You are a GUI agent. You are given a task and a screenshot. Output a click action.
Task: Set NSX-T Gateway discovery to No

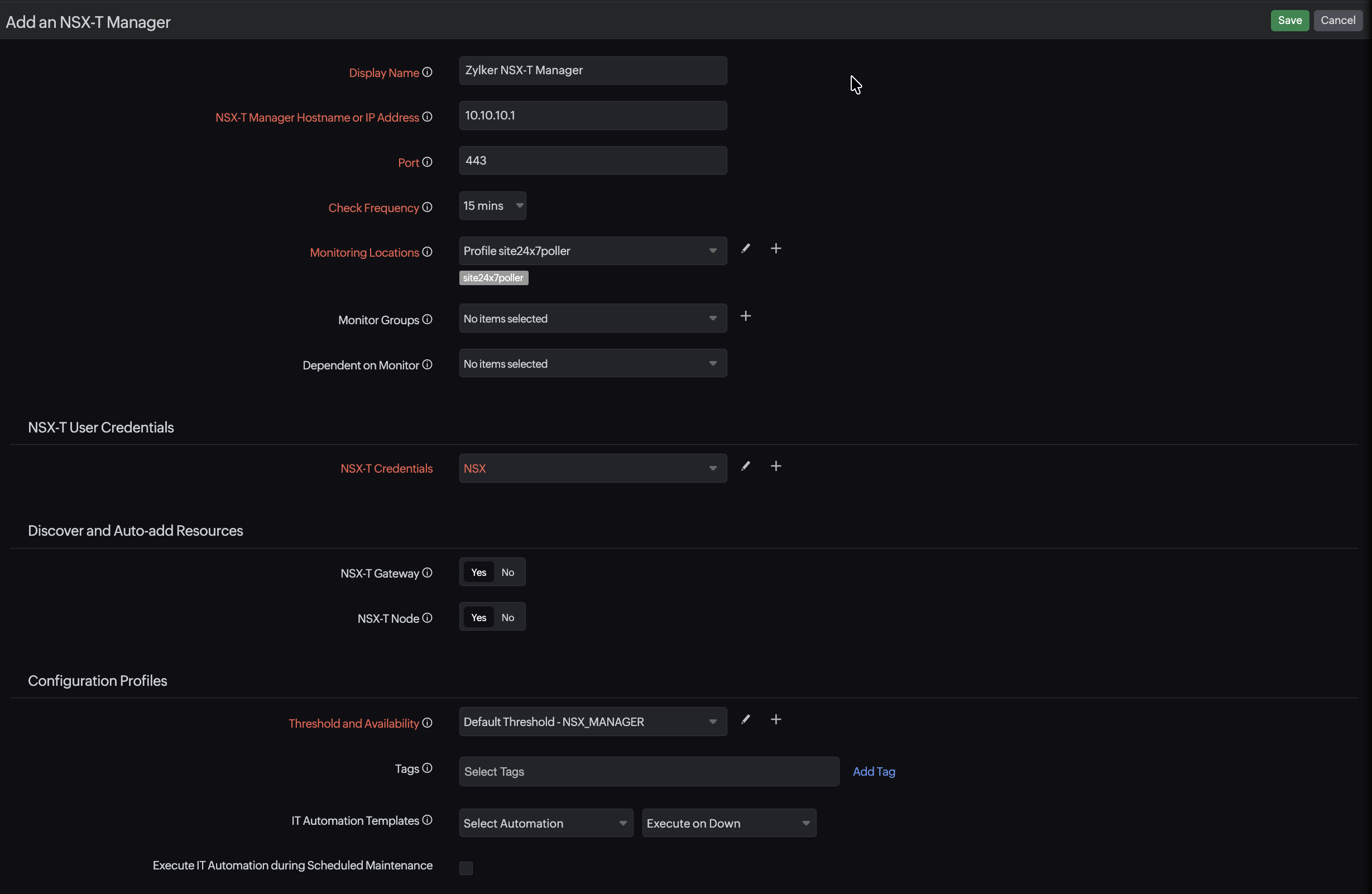point(508,572)
